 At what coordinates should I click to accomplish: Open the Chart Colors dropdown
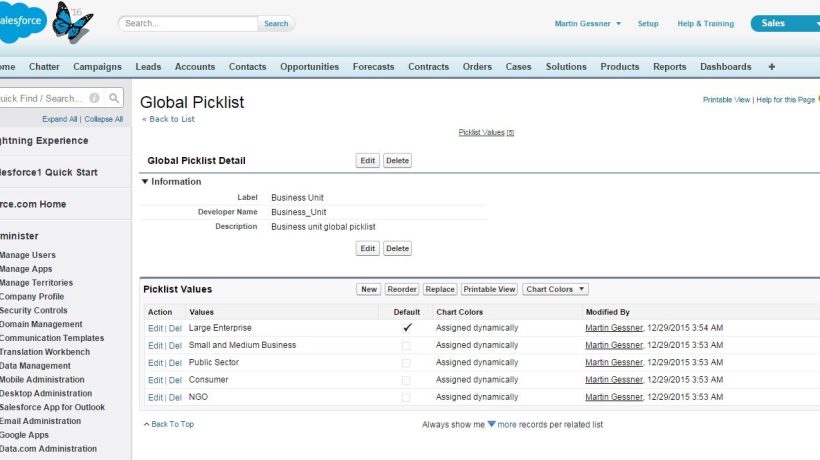[555, 289]
